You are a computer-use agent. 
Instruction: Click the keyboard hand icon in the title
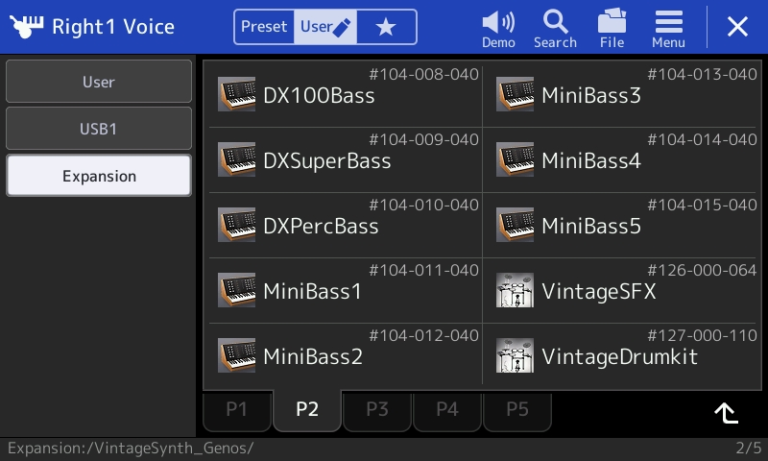pos(26,26)
